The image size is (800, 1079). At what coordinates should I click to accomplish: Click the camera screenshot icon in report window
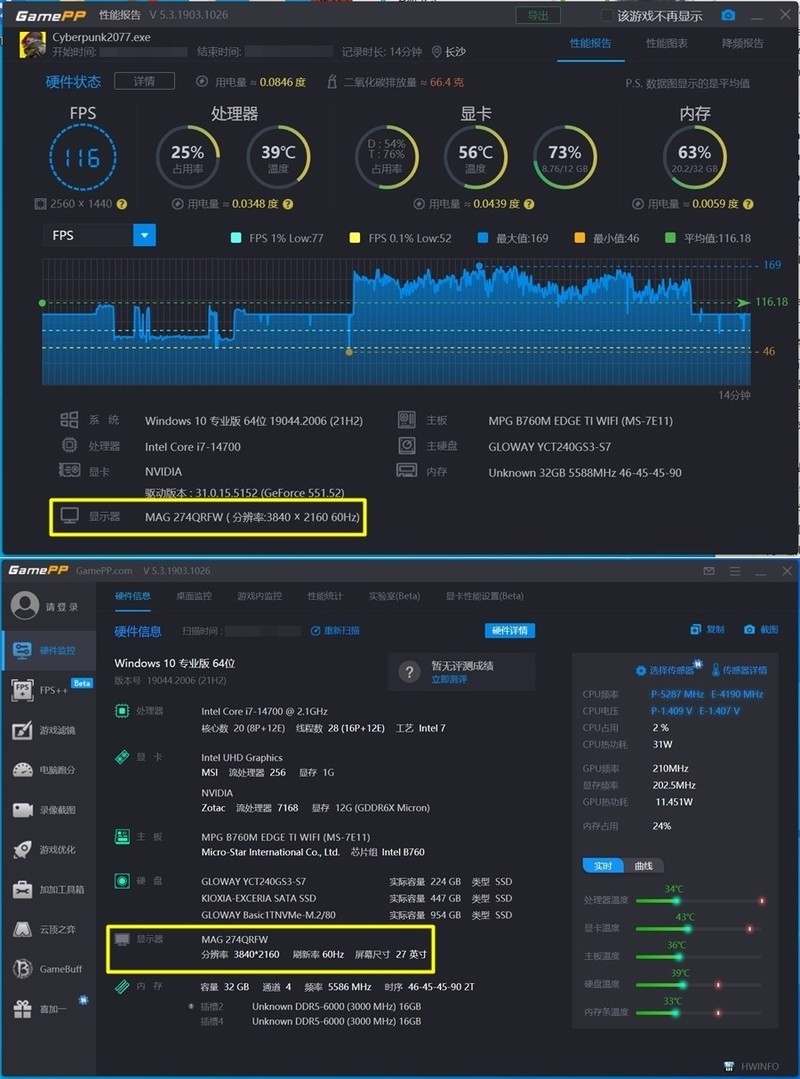[x=728, y=15]
